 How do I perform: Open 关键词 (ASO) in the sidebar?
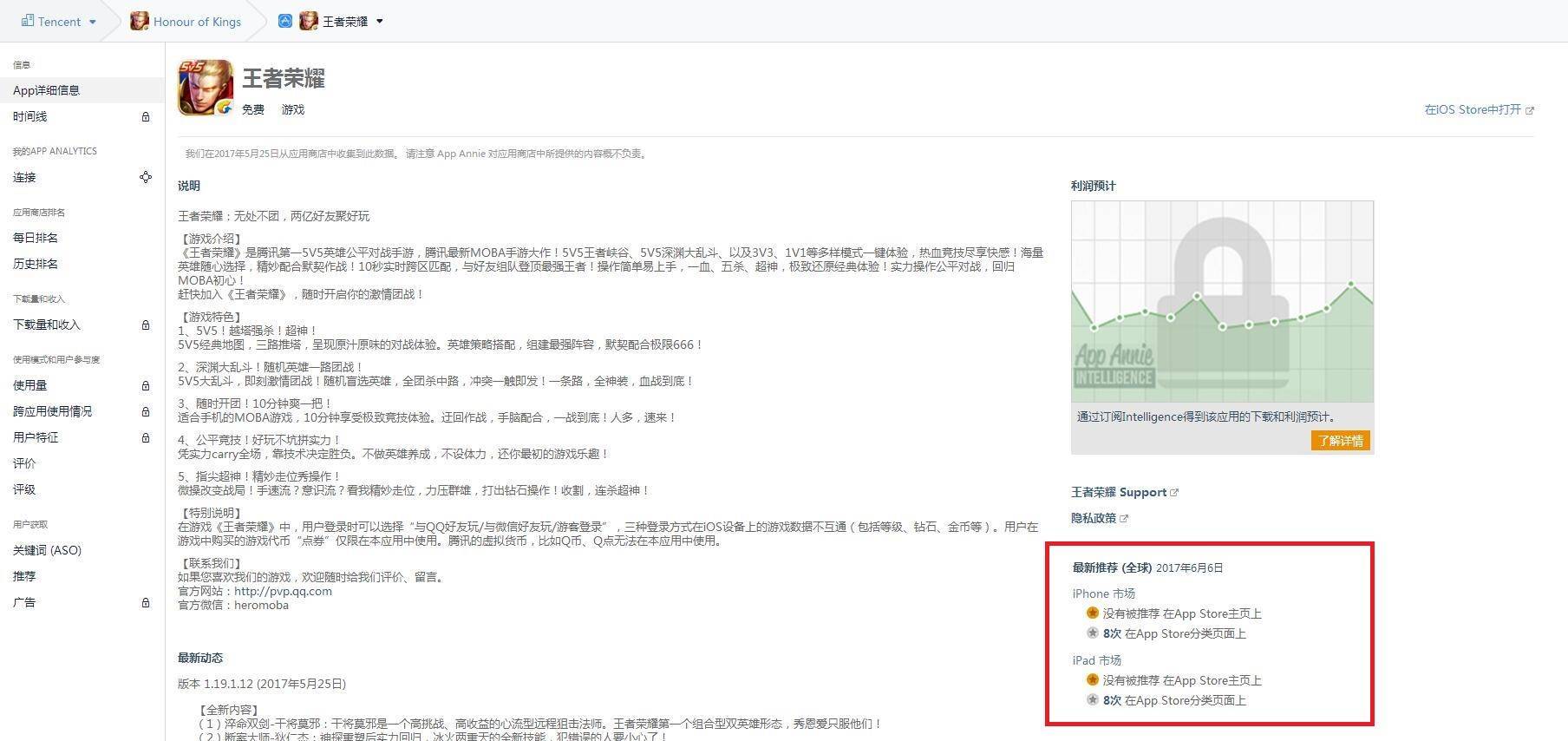pos(47,550)
